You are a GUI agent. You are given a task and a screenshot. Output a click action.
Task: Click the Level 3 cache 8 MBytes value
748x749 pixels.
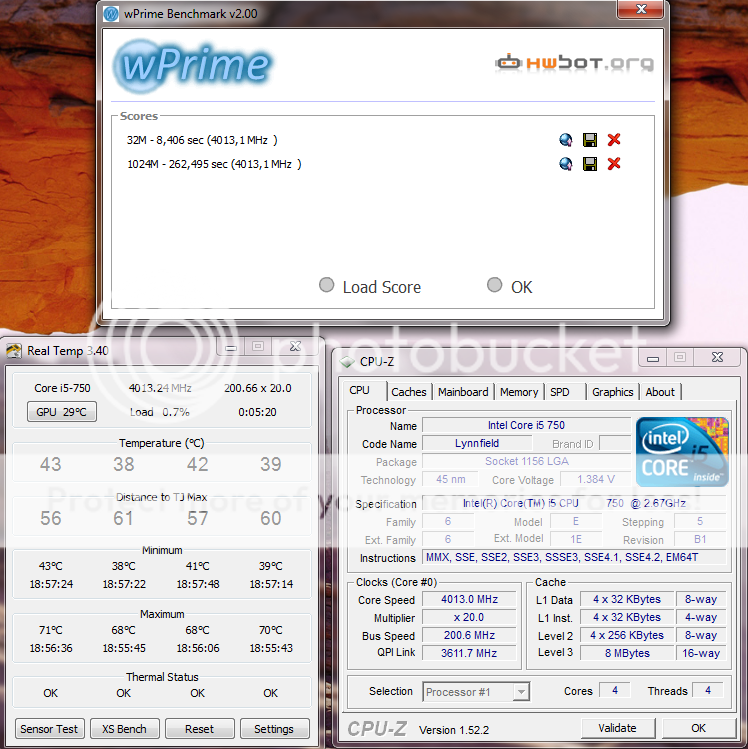[627, 653]
